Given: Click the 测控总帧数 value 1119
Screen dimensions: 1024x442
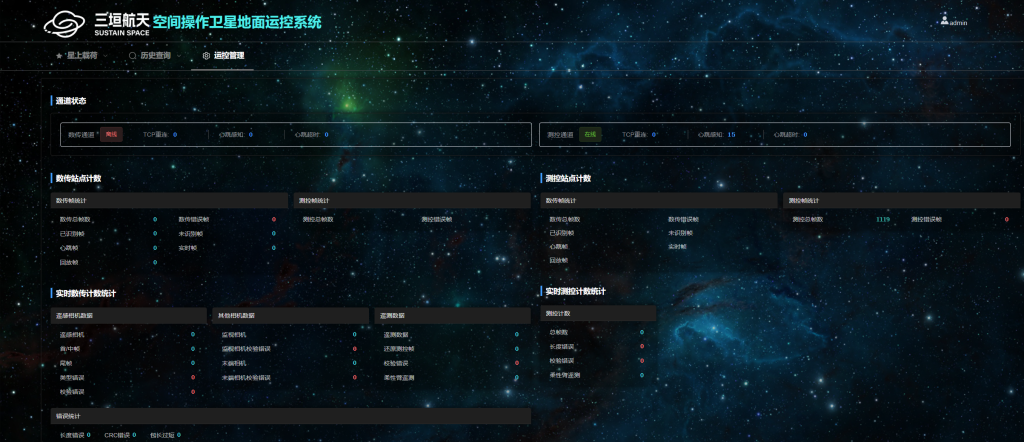Looking at the screenshot, I should [x=883, y=218].
